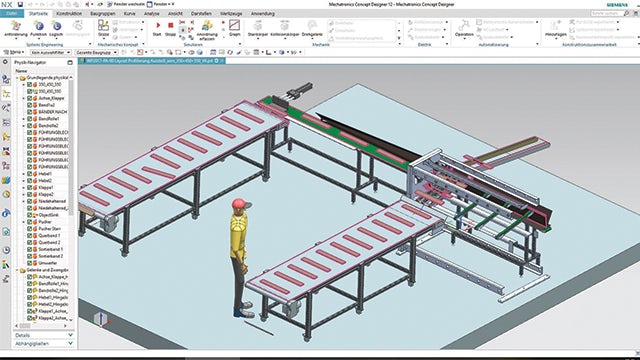Open the Simulieren group expander arrow
Screen dimensions: 640x360
239,44
